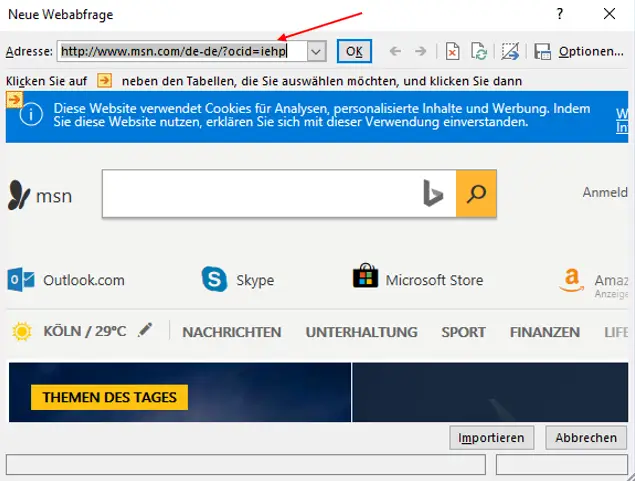635x481 pixels.
Task: Click the refresh page icon
Action: click(479, 51)
